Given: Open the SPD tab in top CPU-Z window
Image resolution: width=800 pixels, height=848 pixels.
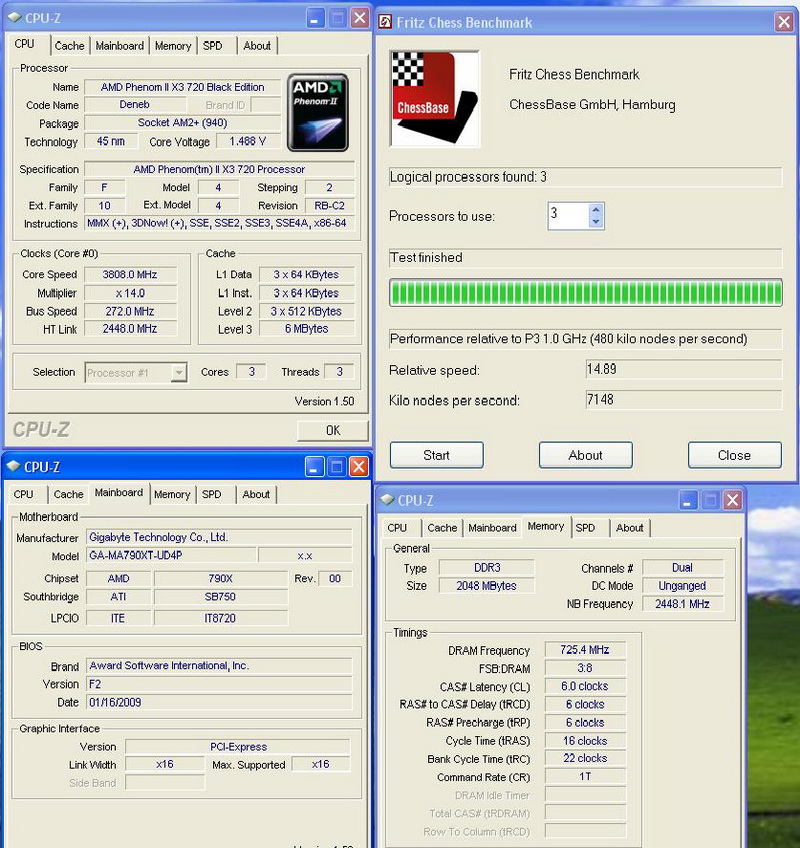Looking at the screenshot, I should click(213, 46).
